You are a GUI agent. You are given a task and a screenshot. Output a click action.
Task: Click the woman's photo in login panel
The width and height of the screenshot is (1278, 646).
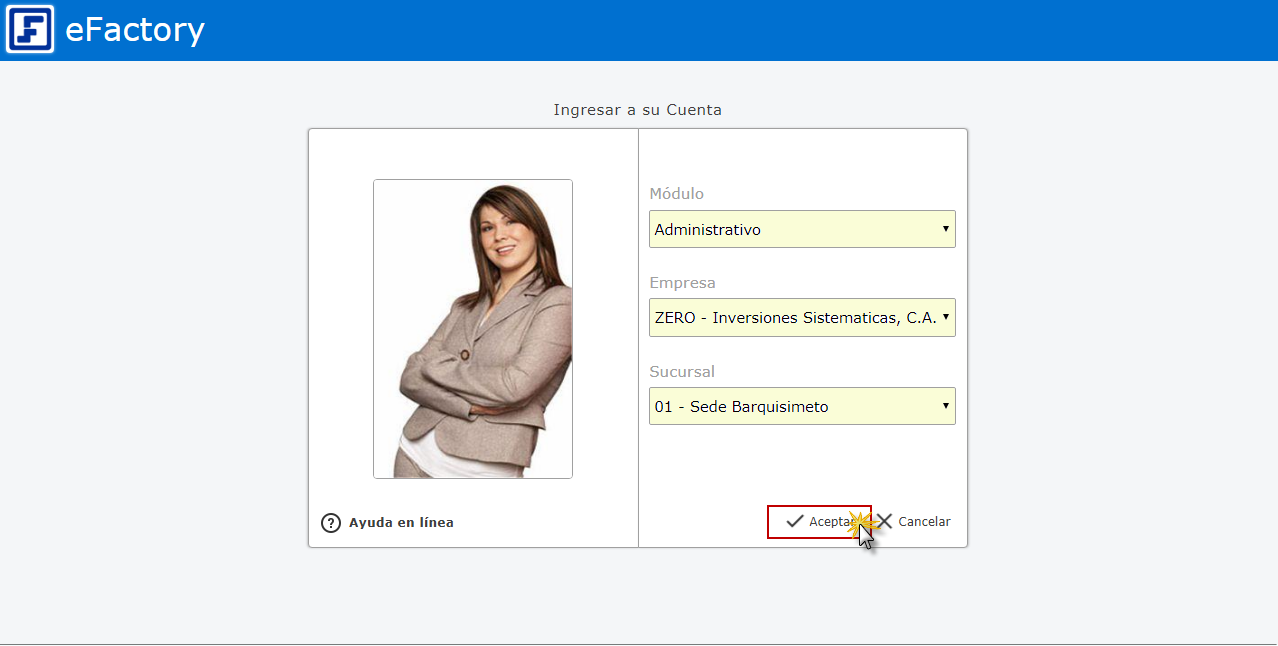(x=473, y=329)
